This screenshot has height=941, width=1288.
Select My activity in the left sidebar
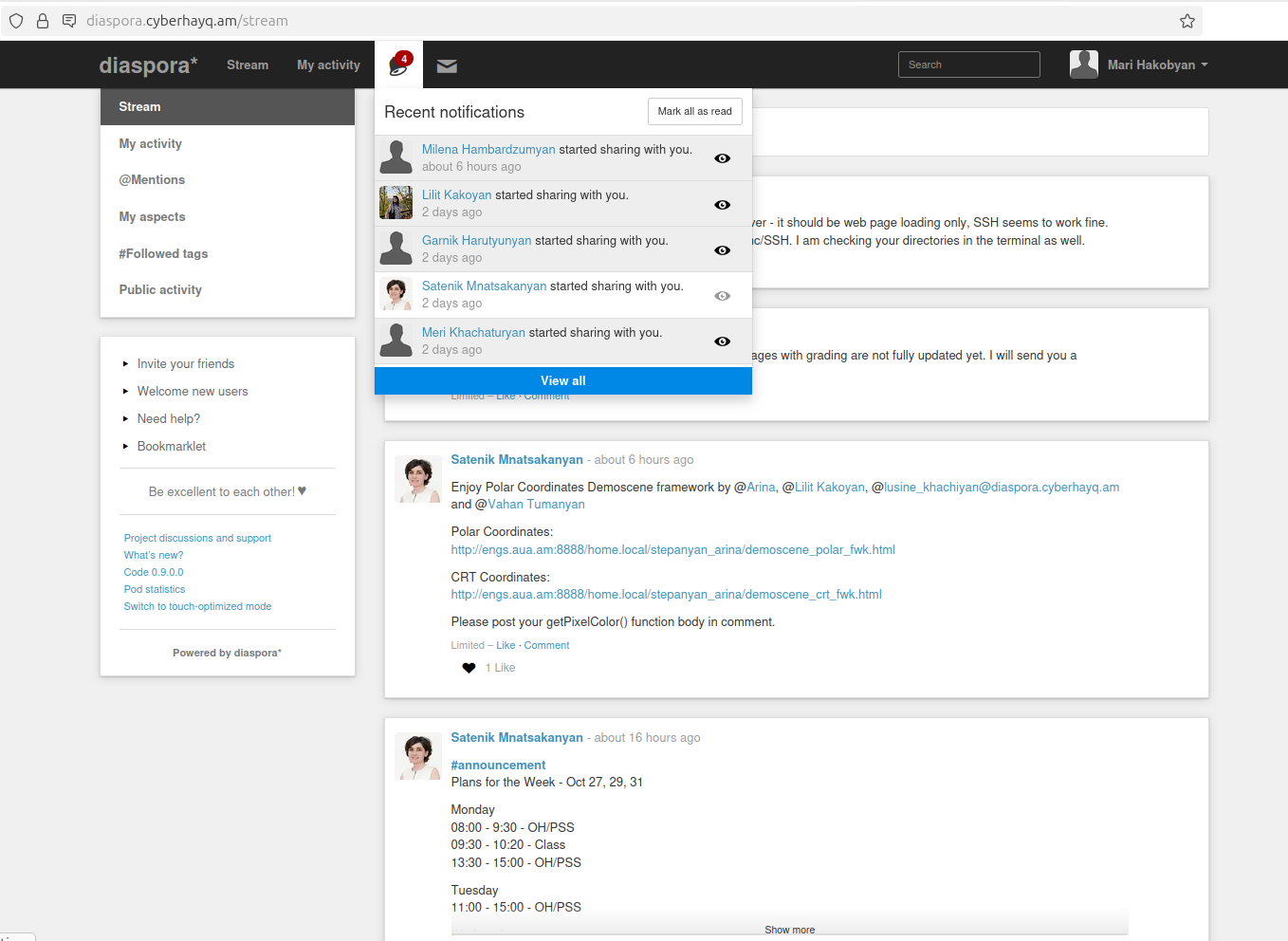[228, 144]
